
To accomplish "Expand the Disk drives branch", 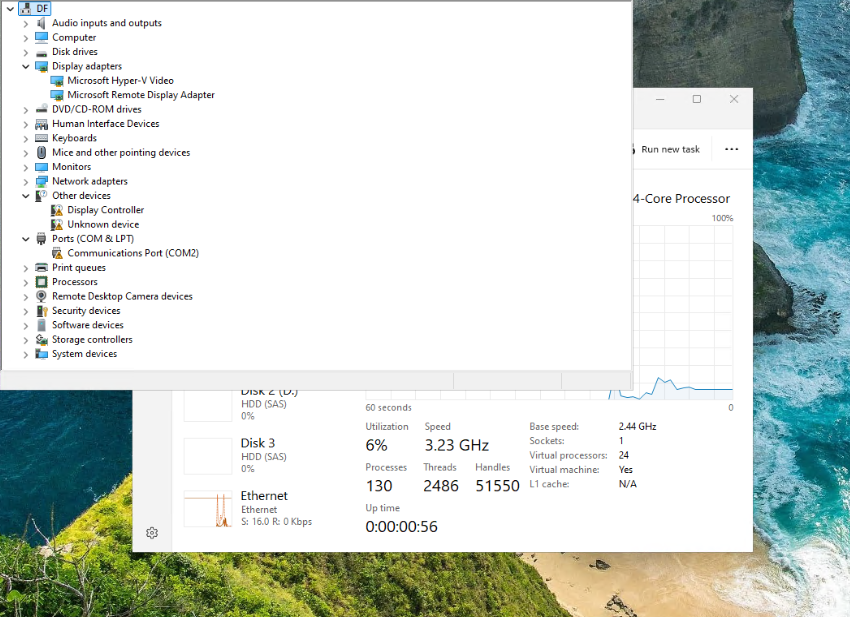I will pyautogui.click(x=25, y=52).
